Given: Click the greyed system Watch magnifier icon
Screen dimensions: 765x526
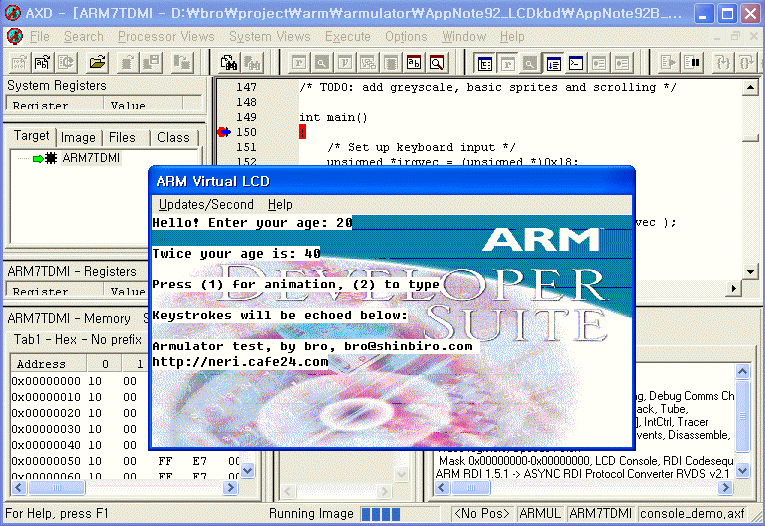Looking at the screenshot, I should tap(530, 63).
